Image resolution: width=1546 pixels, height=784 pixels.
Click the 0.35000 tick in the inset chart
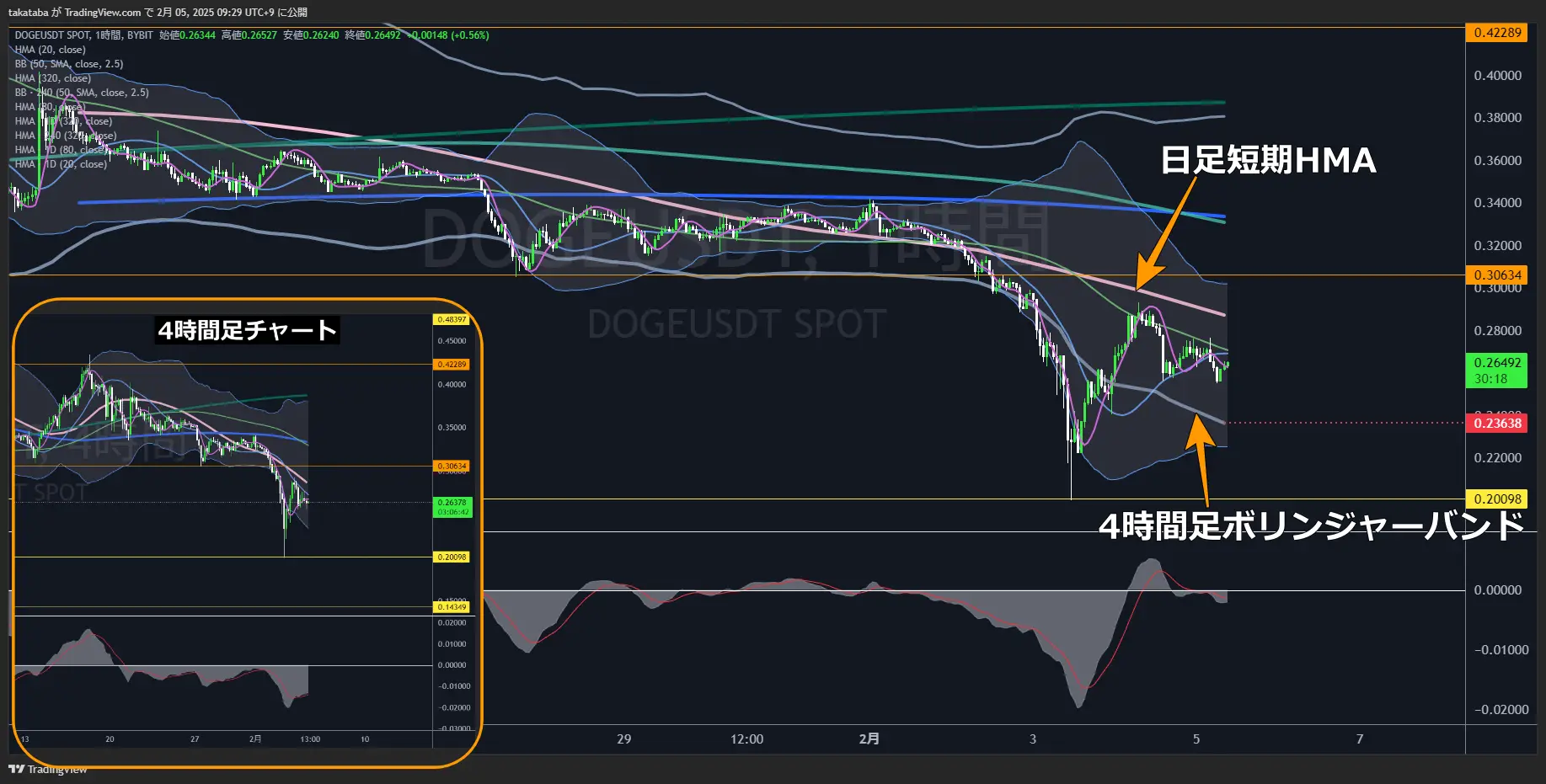tap(452, 428)
